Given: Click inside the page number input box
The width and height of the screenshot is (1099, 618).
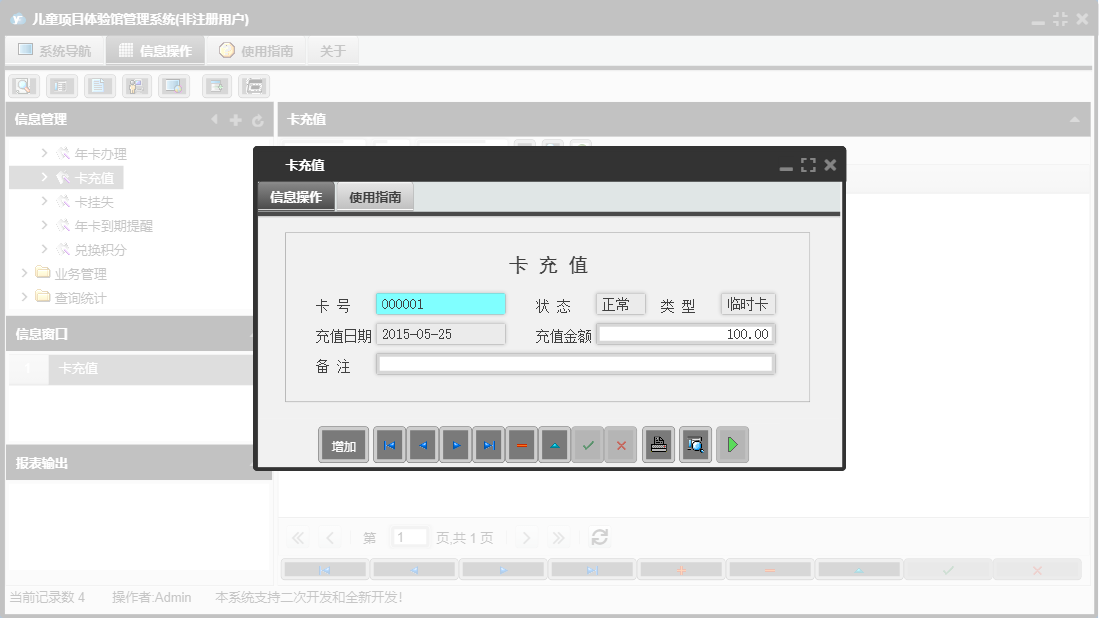Looking at the screenshot, I should tap(409, 537).
